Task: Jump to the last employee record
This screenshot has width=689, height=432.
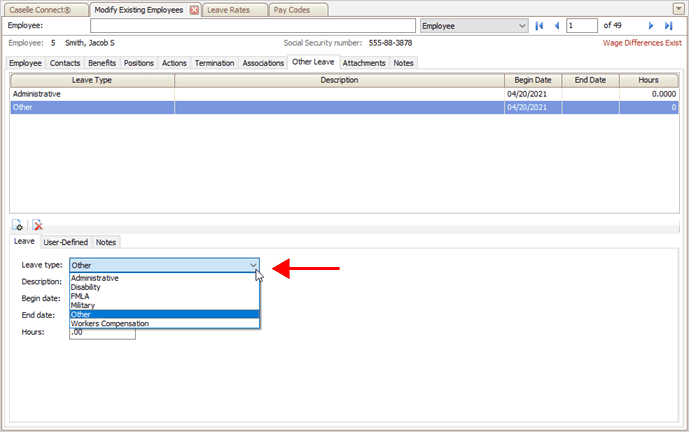Action: click(x=668, y=25)
